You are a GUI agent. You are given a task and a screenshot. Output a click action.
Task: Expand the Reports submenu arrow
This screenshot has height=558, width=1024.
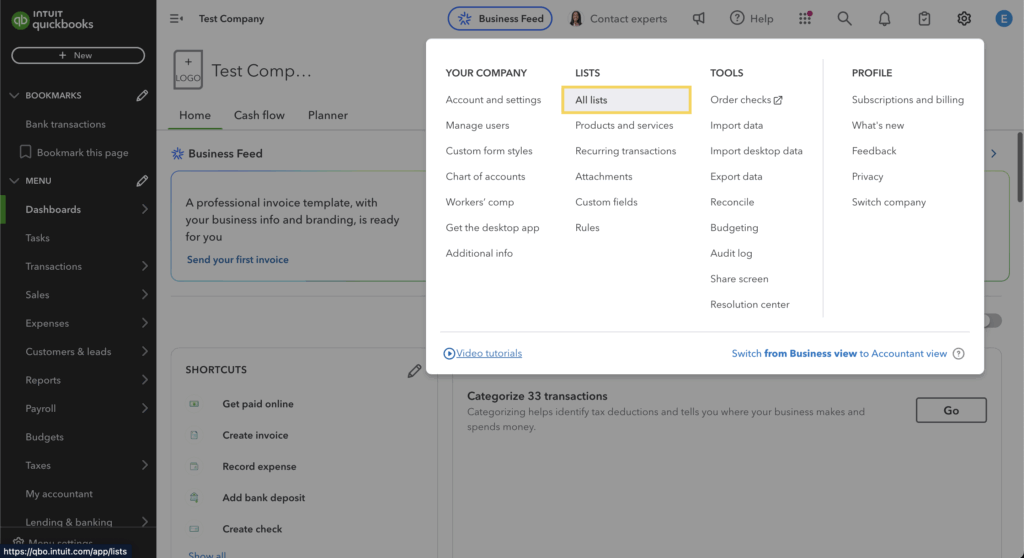tap(145, 381)
